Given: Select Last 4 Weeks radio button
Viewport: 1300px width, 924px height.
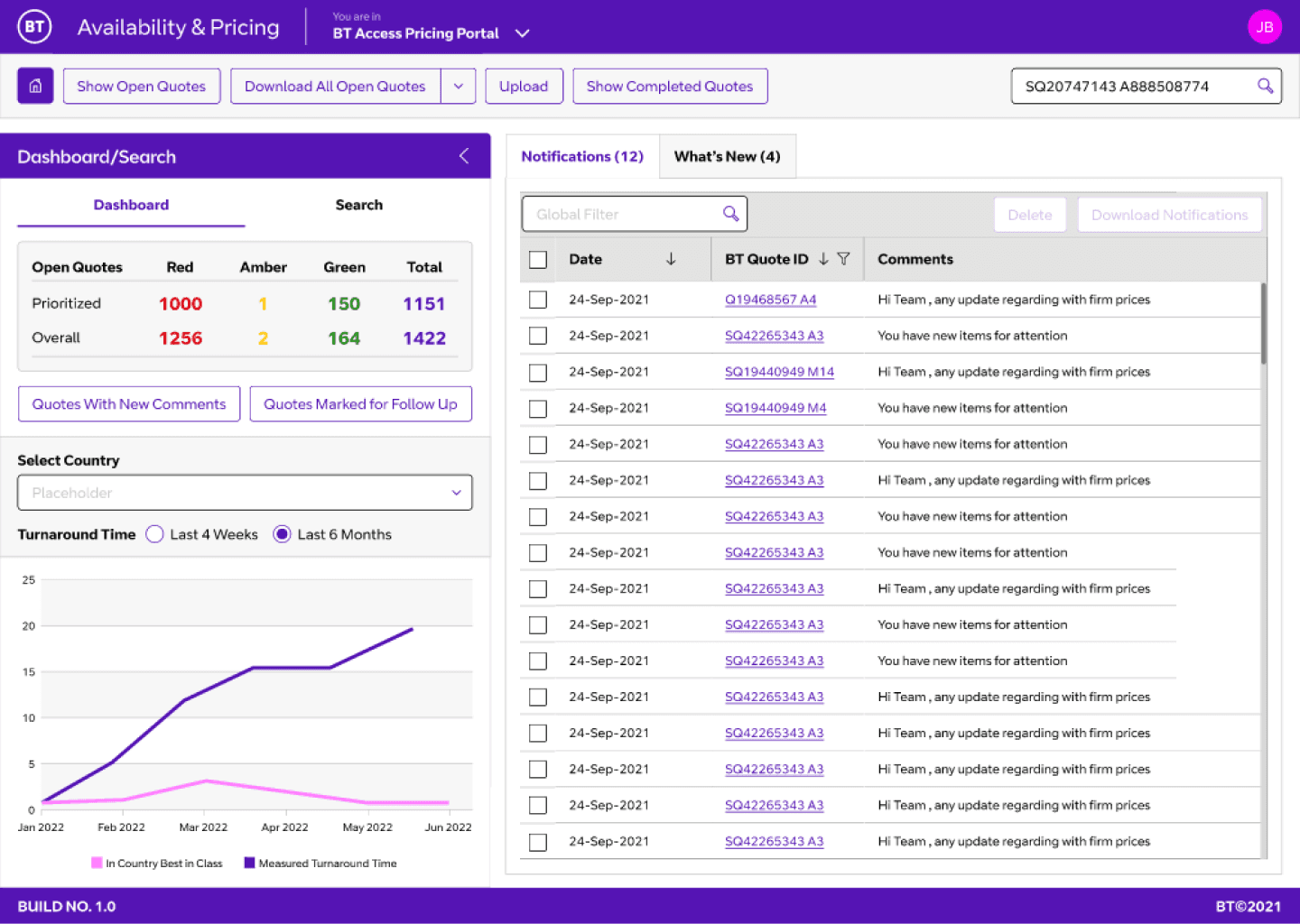Looking at the screenshot, I should coord(154,534).
